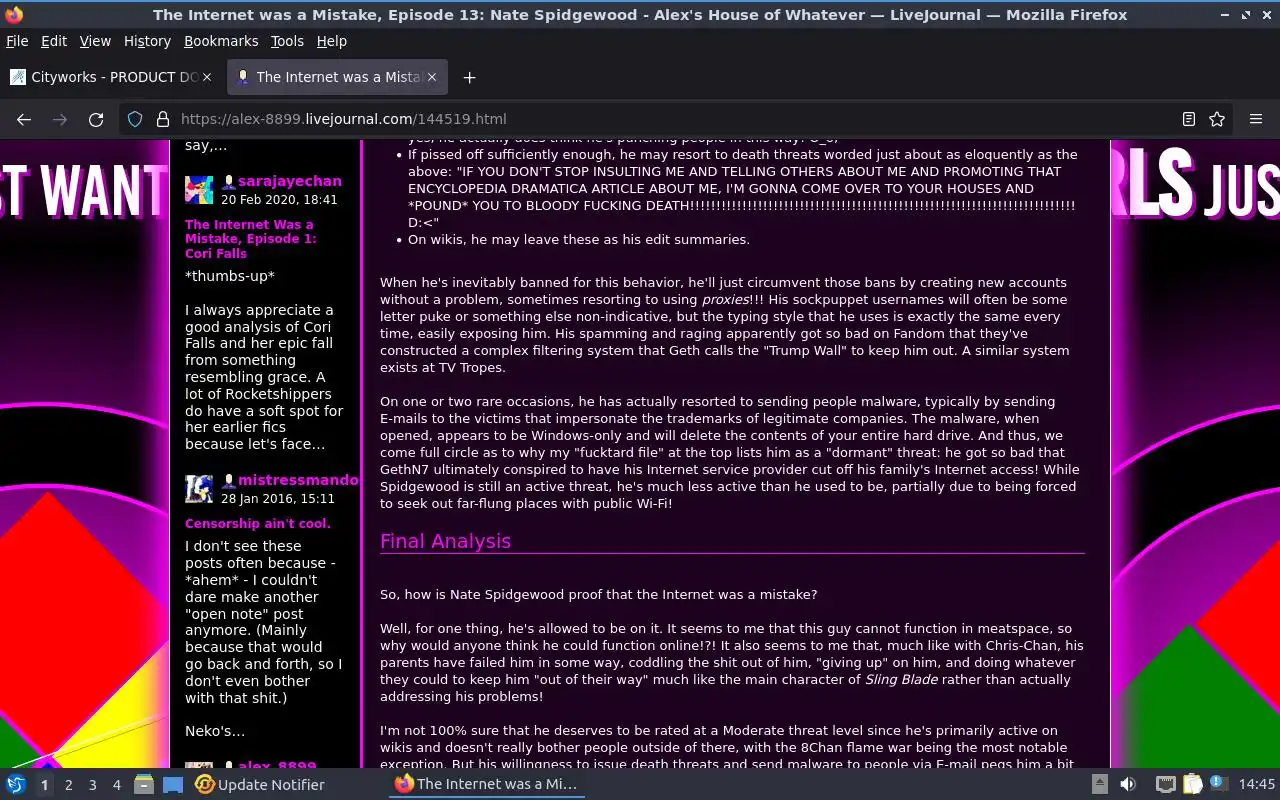Open file manager icon in taskbar
The width and height of the screenshot is (1280, 800).
tap(144, 785)
